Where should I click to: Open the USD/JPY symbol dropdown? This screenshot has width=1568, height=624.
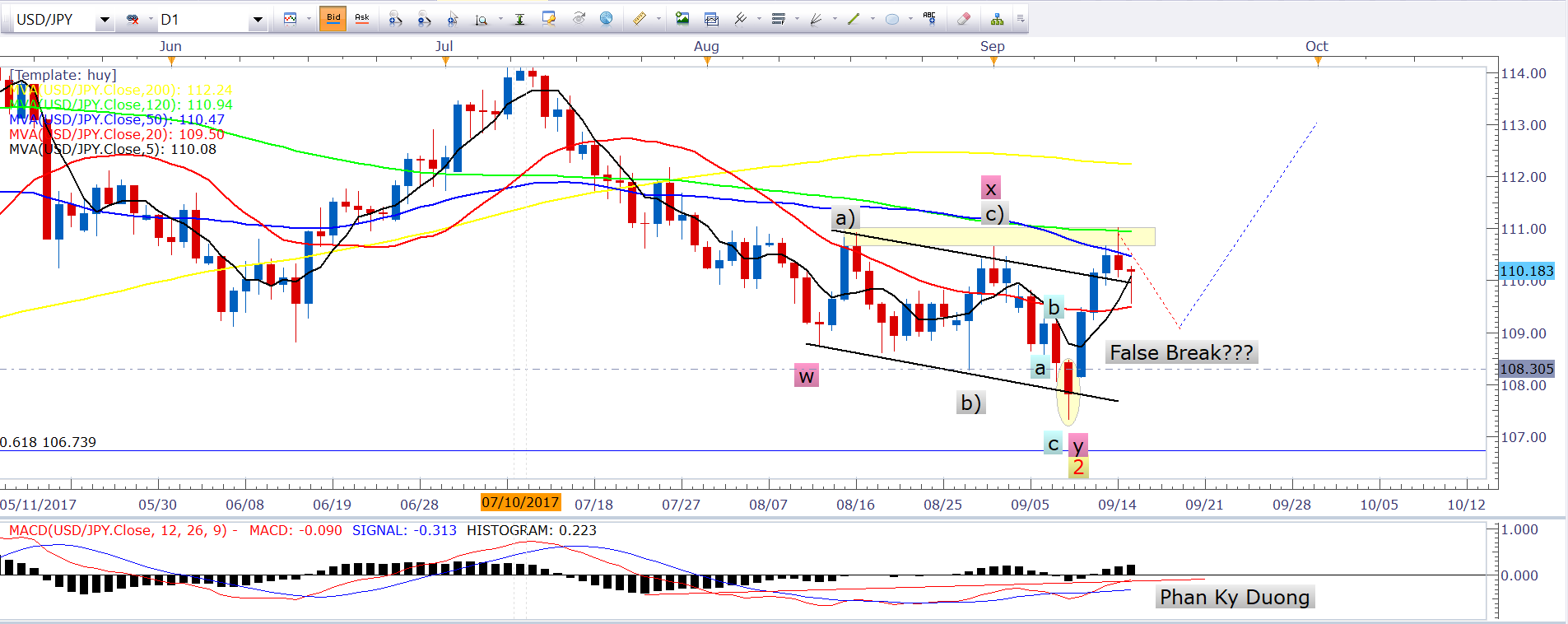tap(105, 20)
